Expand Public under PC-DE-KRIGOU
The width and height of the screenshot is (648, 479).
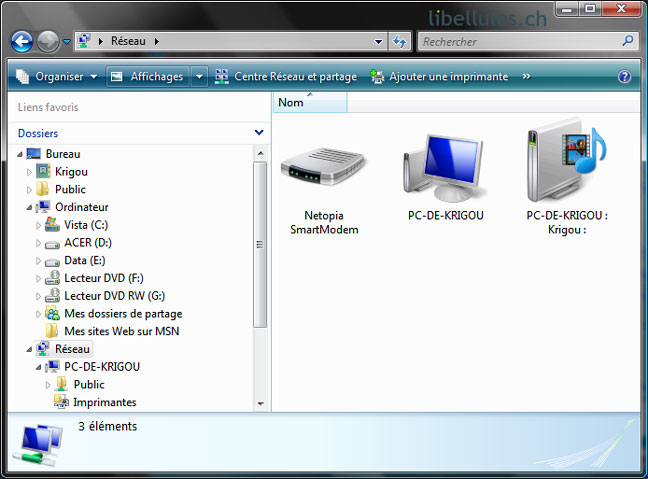pyautogui.click(x=48, y=385)
